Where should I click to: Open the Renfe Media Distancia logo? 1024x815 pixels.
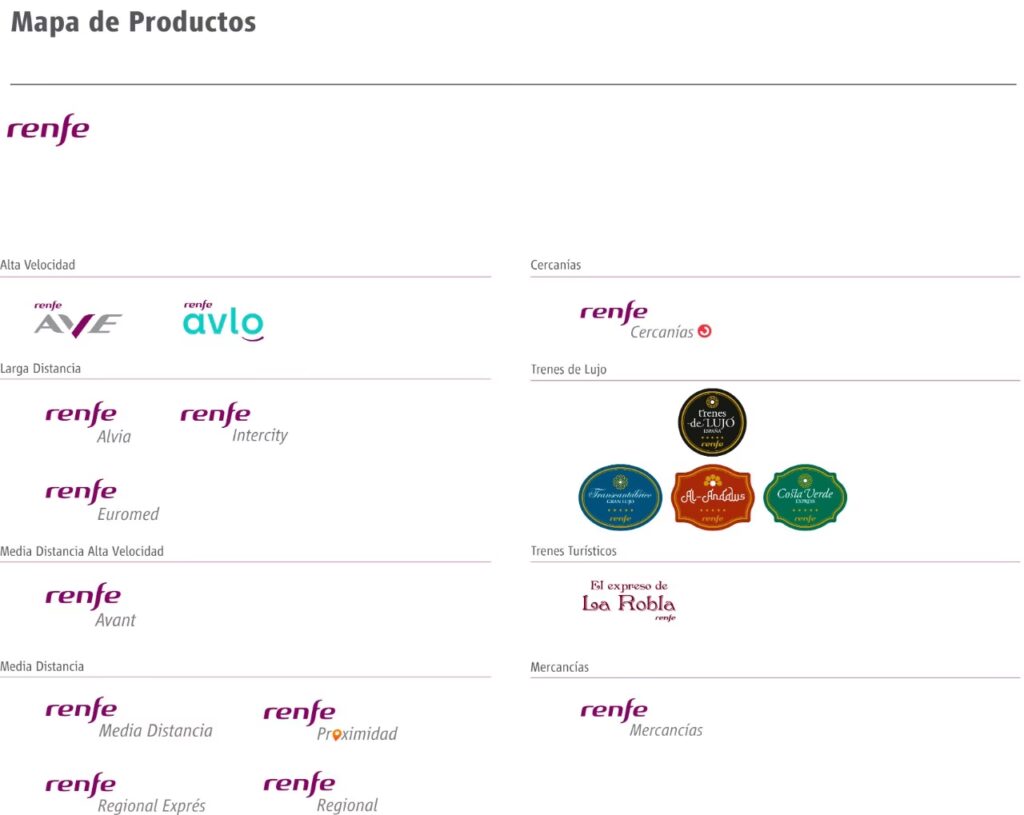[129, 718]
